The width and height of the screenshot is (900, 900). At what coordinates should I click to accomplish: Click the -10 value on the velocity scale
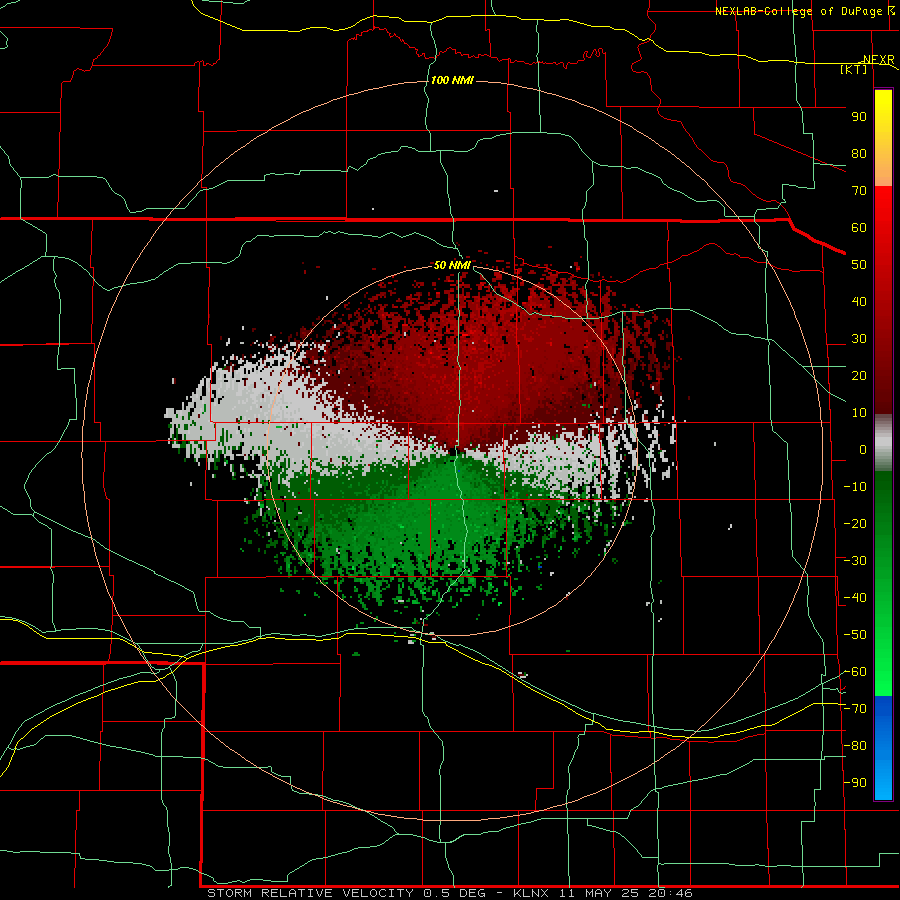855,487
